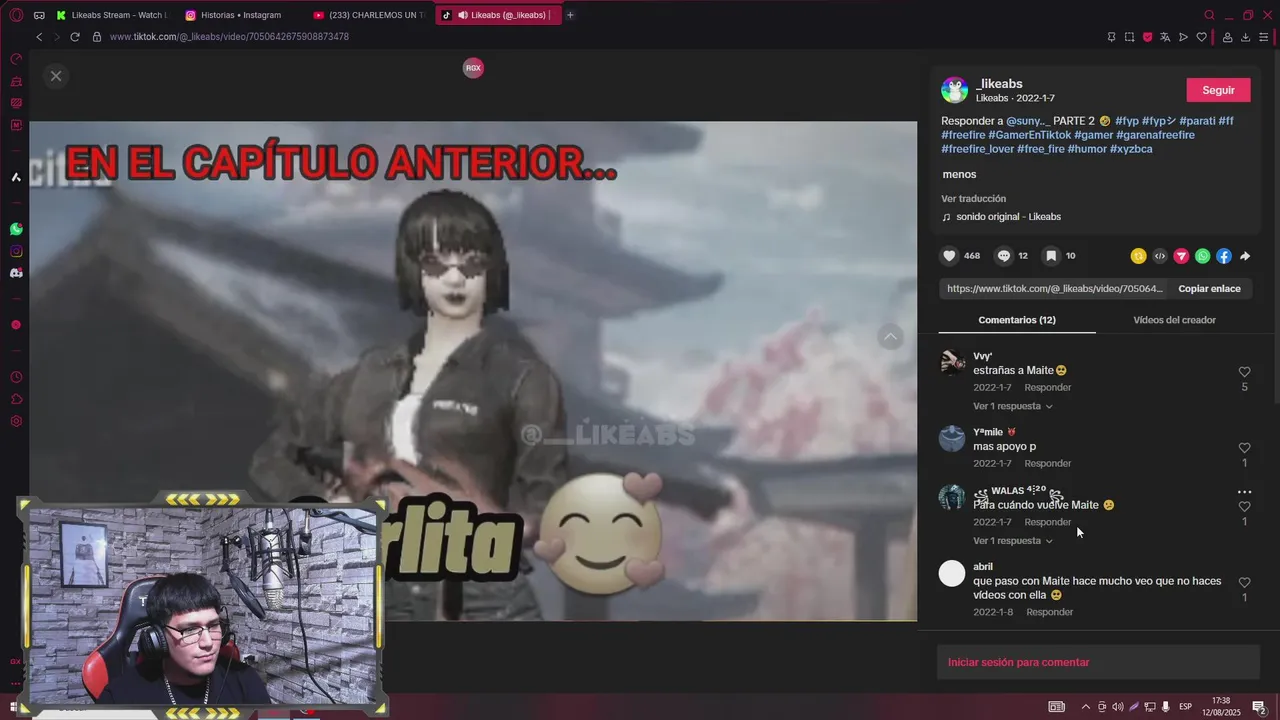Take a snapshot with the capture icon
This screenshot has height=720, width=1280.
coord(1129,37)
